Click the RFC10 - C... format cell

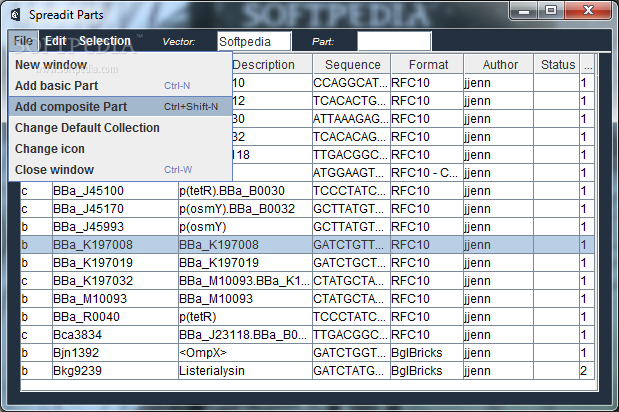427,173
